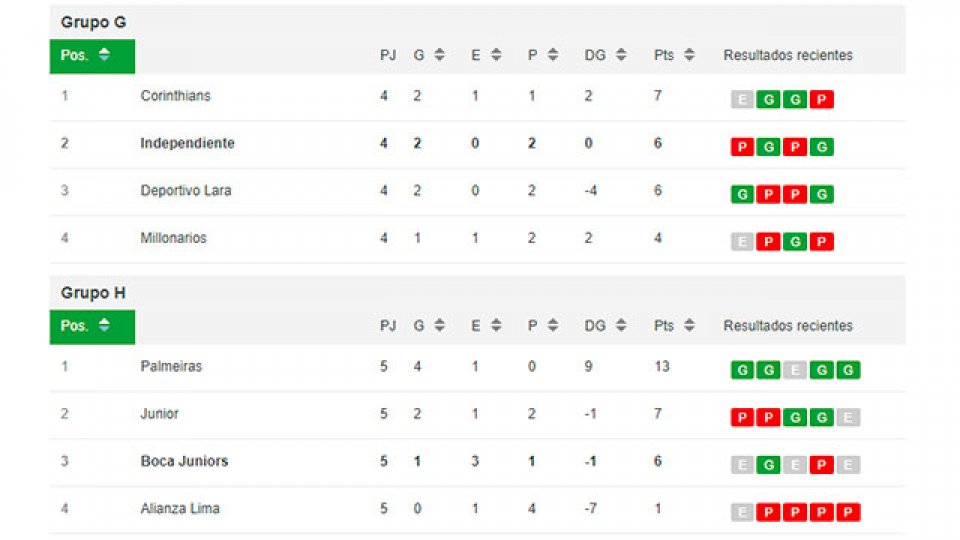Sort Grupo H by wins (G) arrows
The width and height of the screenshot is (960, 540).
(x=439, y=326)
